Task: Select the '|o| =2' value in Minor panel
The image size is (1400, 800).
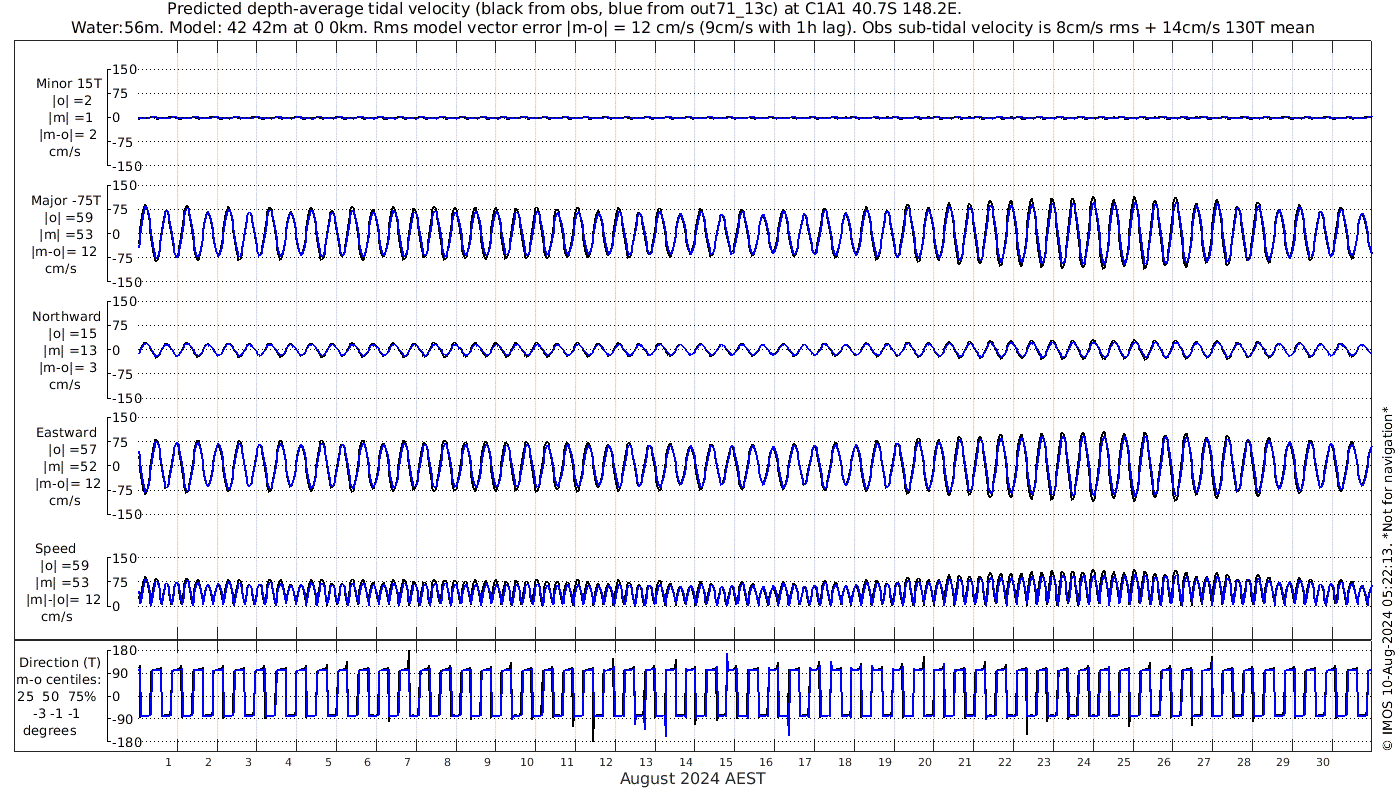Action: pos(72,101)
